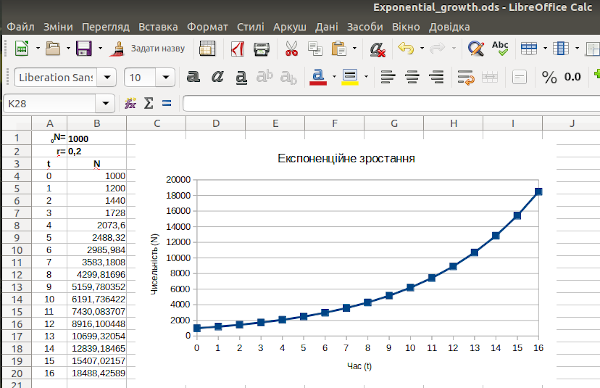Viewport: 600px width, 388px height.
Task: Open the Name Box K28 dropdown
Action: (x=106, y=103)
